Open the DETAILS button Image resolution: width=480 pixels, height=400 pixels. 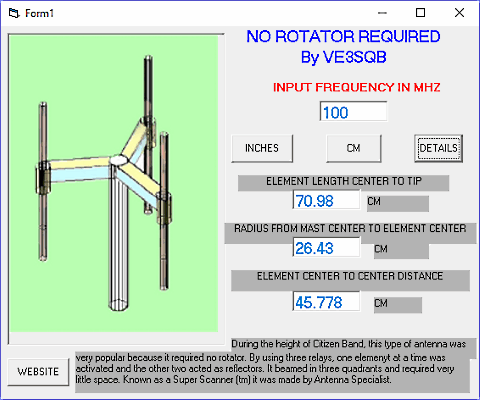(438, 148)
